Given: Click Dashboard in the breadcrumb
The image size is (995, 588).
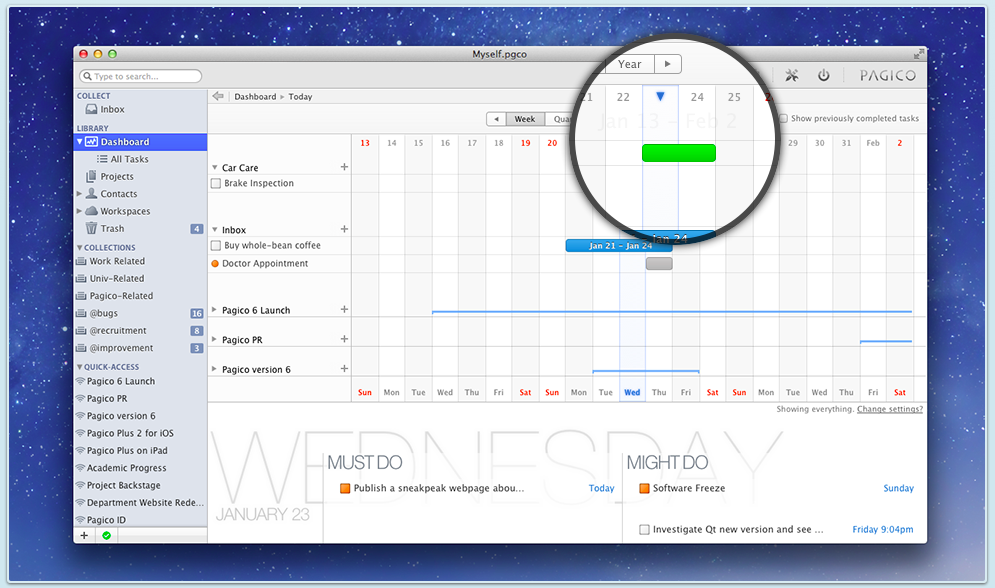Looking at the screenshot, I should (255, 96).
